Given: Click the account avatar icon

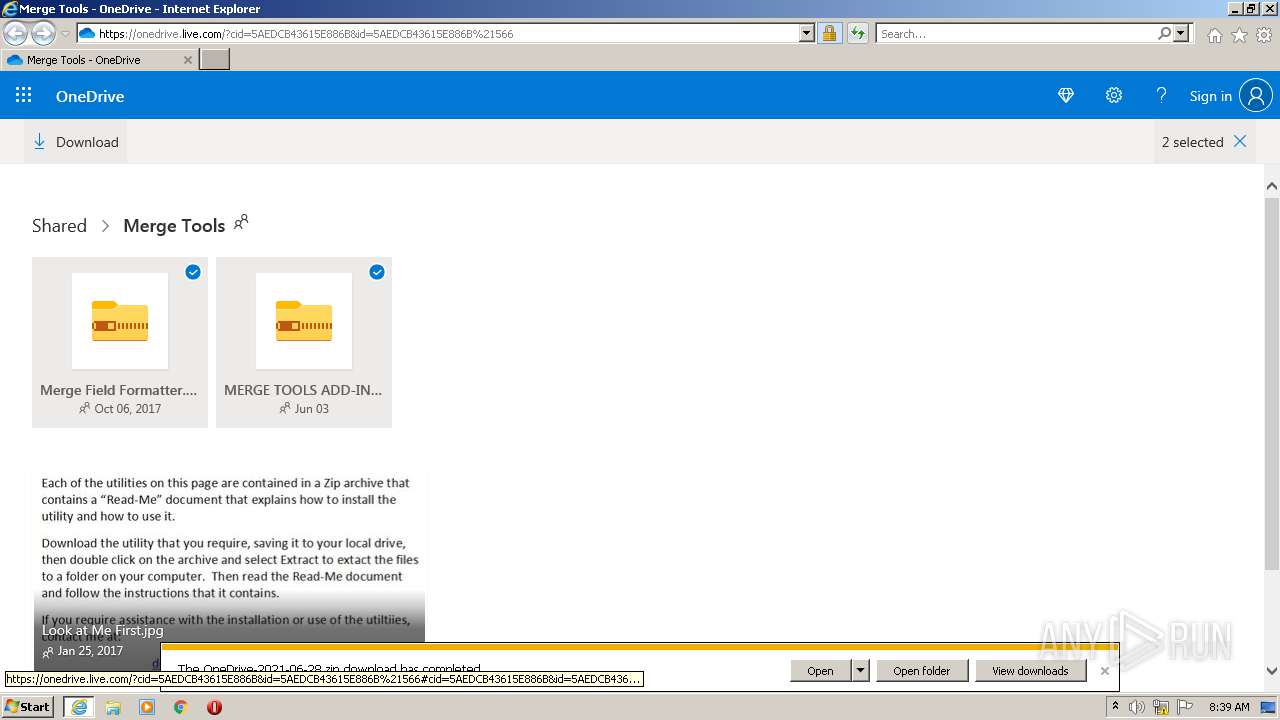Looking at the screenshot, I should click(x=1256, y=95).
